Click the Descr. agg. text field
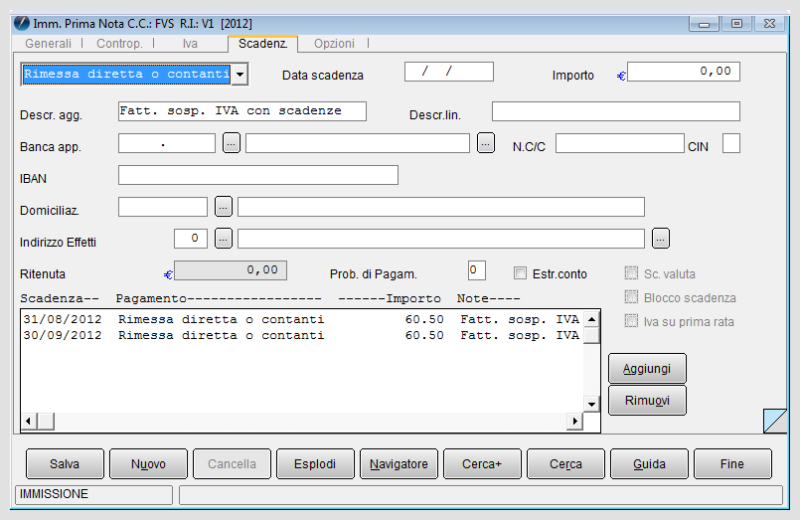This screenshot has width=800, height=520. click(x=242, y=111)
